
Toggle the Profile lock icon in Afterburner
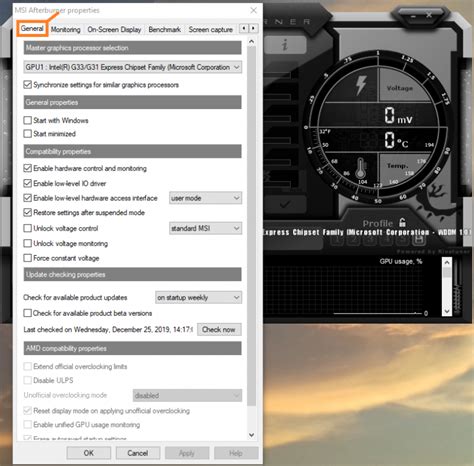click(402, 222)
